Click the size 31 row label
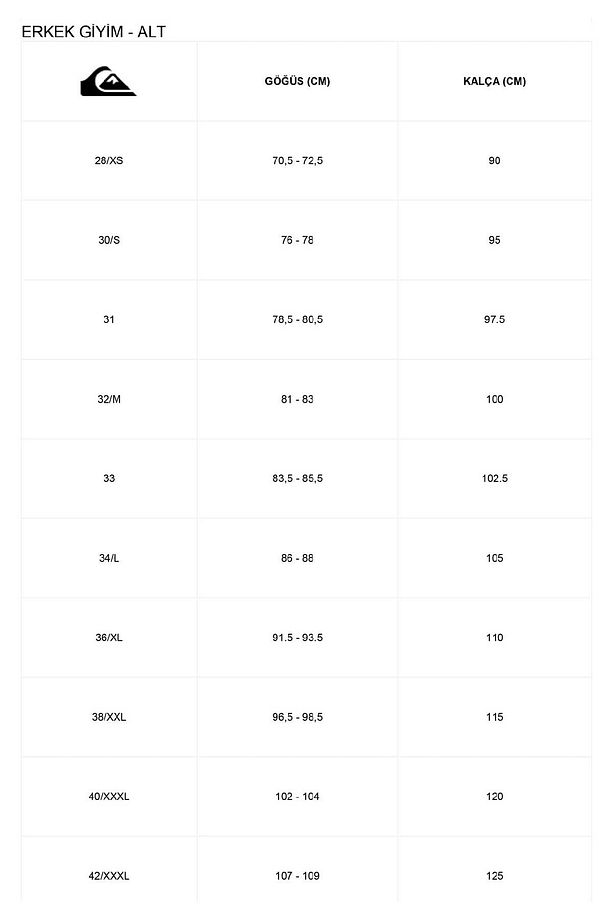Image resolution: width=613 pixels, height=920 pixels. tap(109, 320)
